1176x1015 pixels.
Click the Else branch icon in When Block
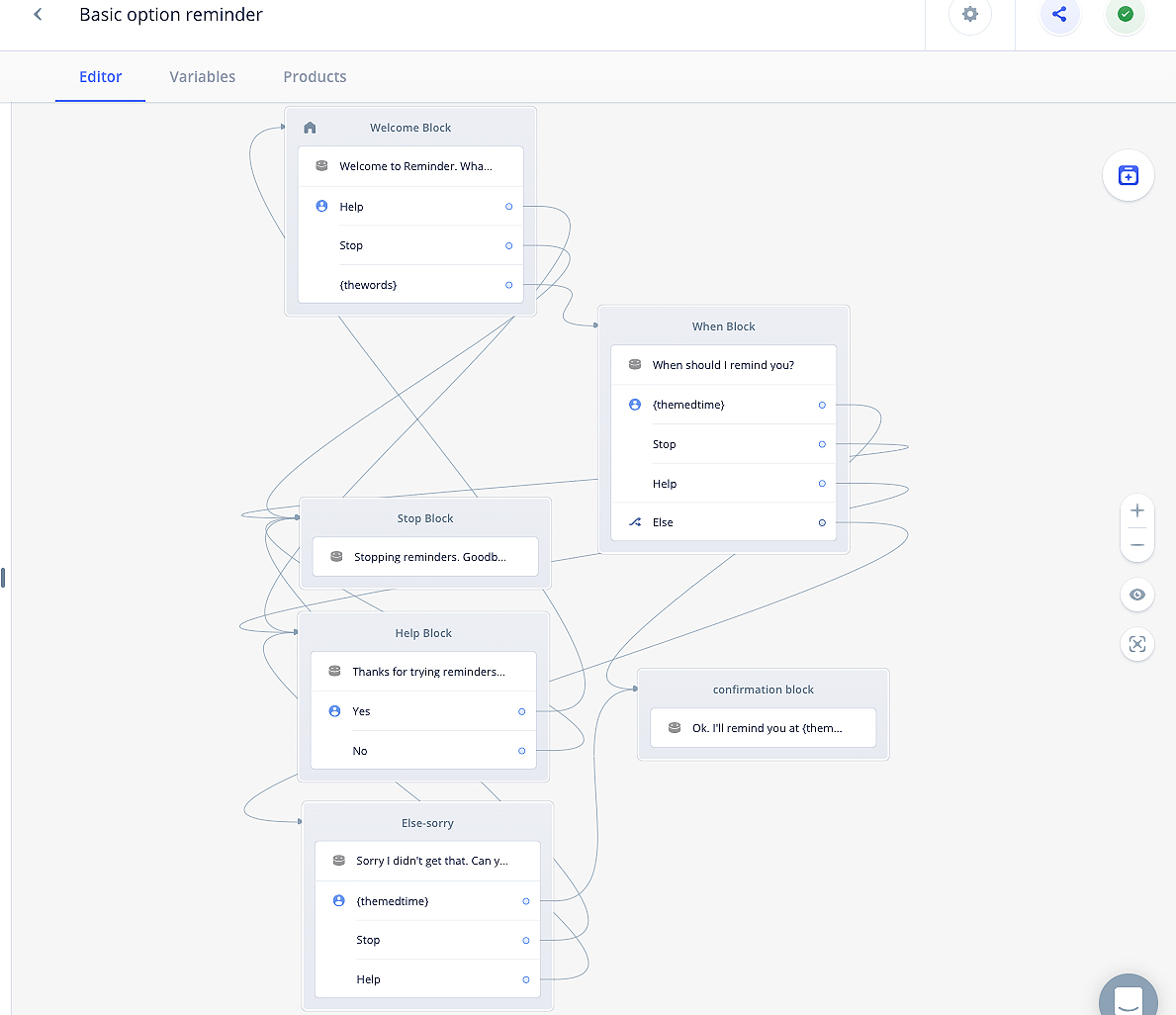[x=635, y=522]
